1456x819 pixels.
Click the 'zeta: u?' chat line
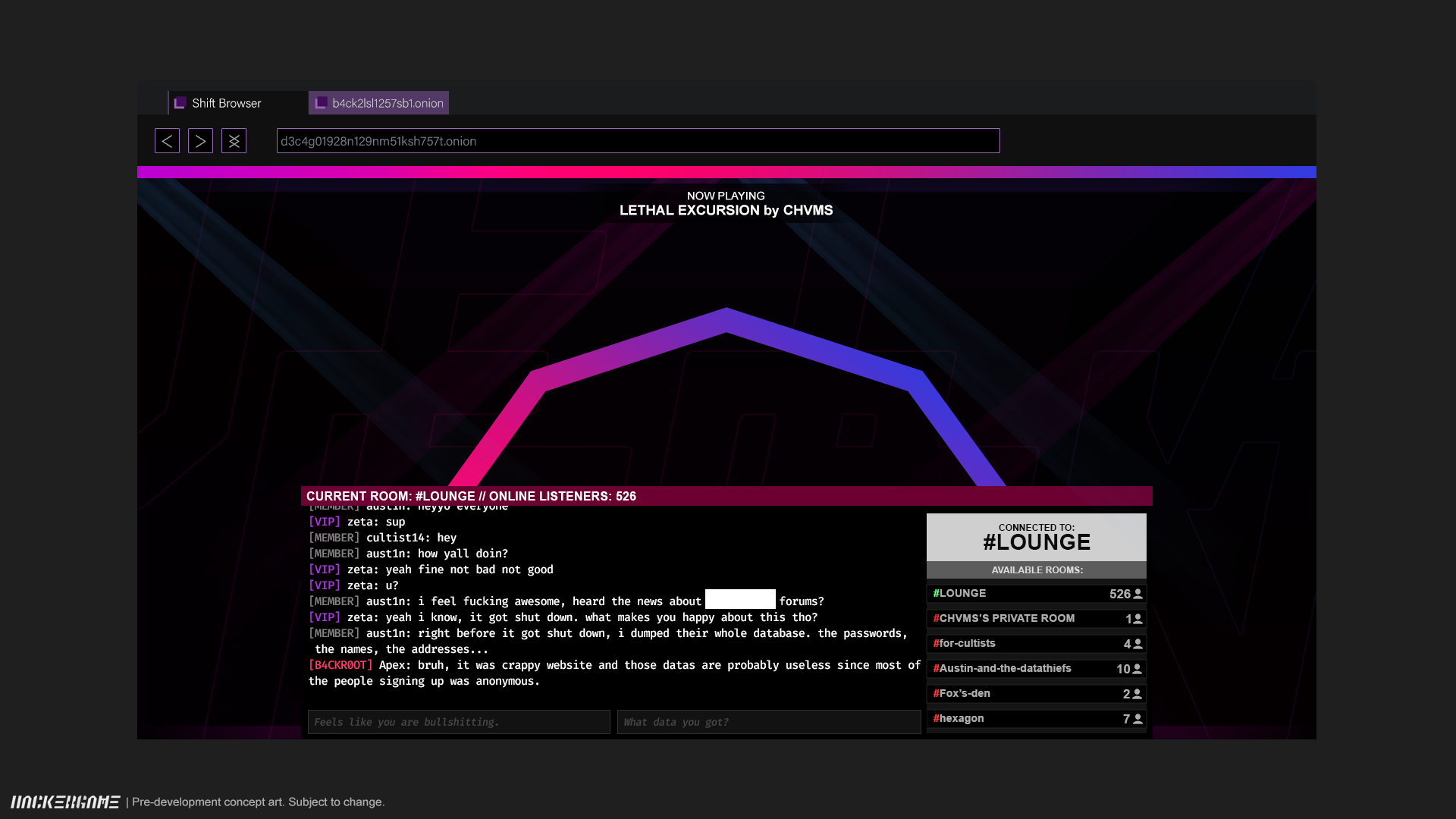coord(353,585)
